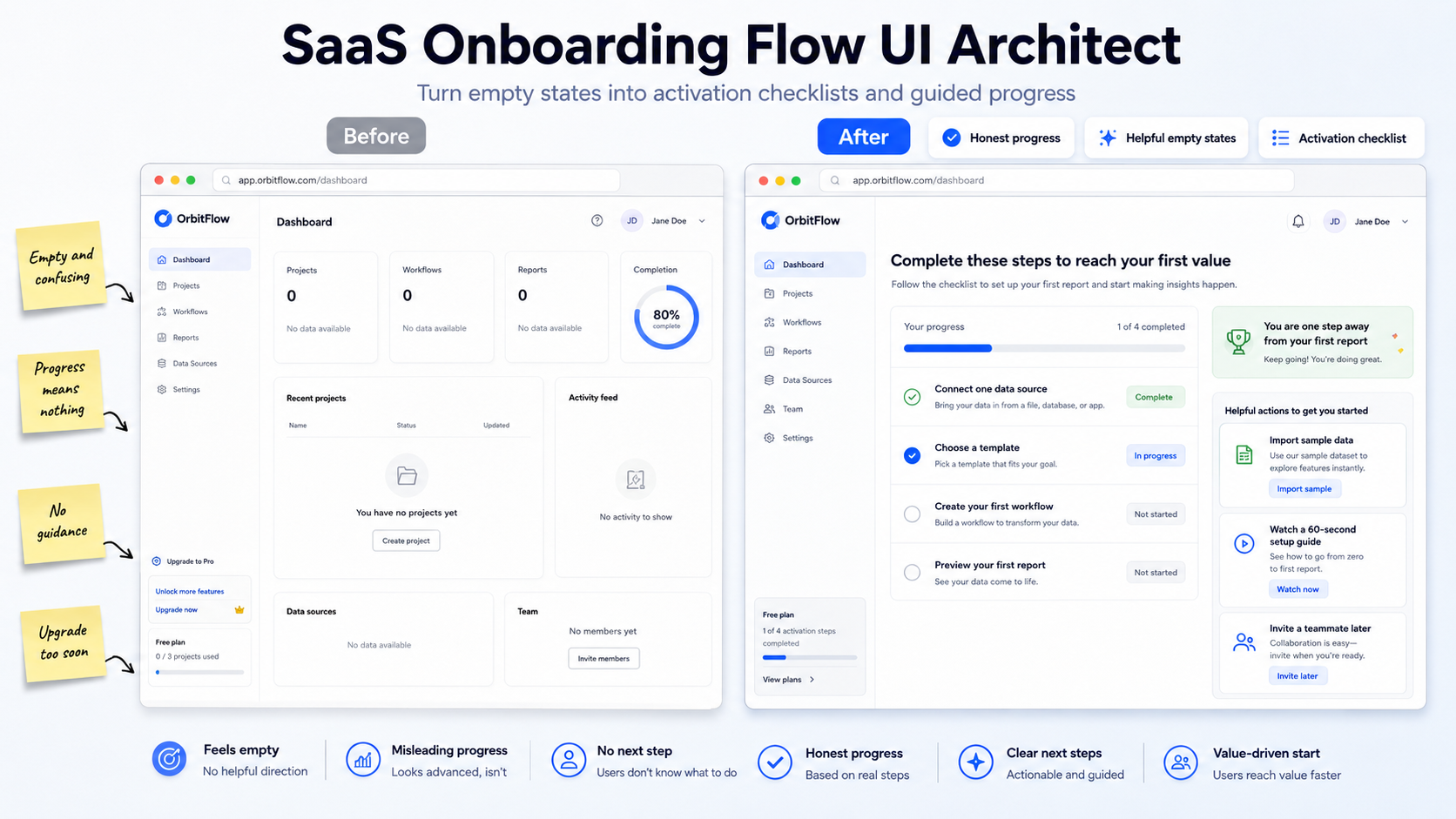Open Settings in the Before window sidebar

[199, 390]
